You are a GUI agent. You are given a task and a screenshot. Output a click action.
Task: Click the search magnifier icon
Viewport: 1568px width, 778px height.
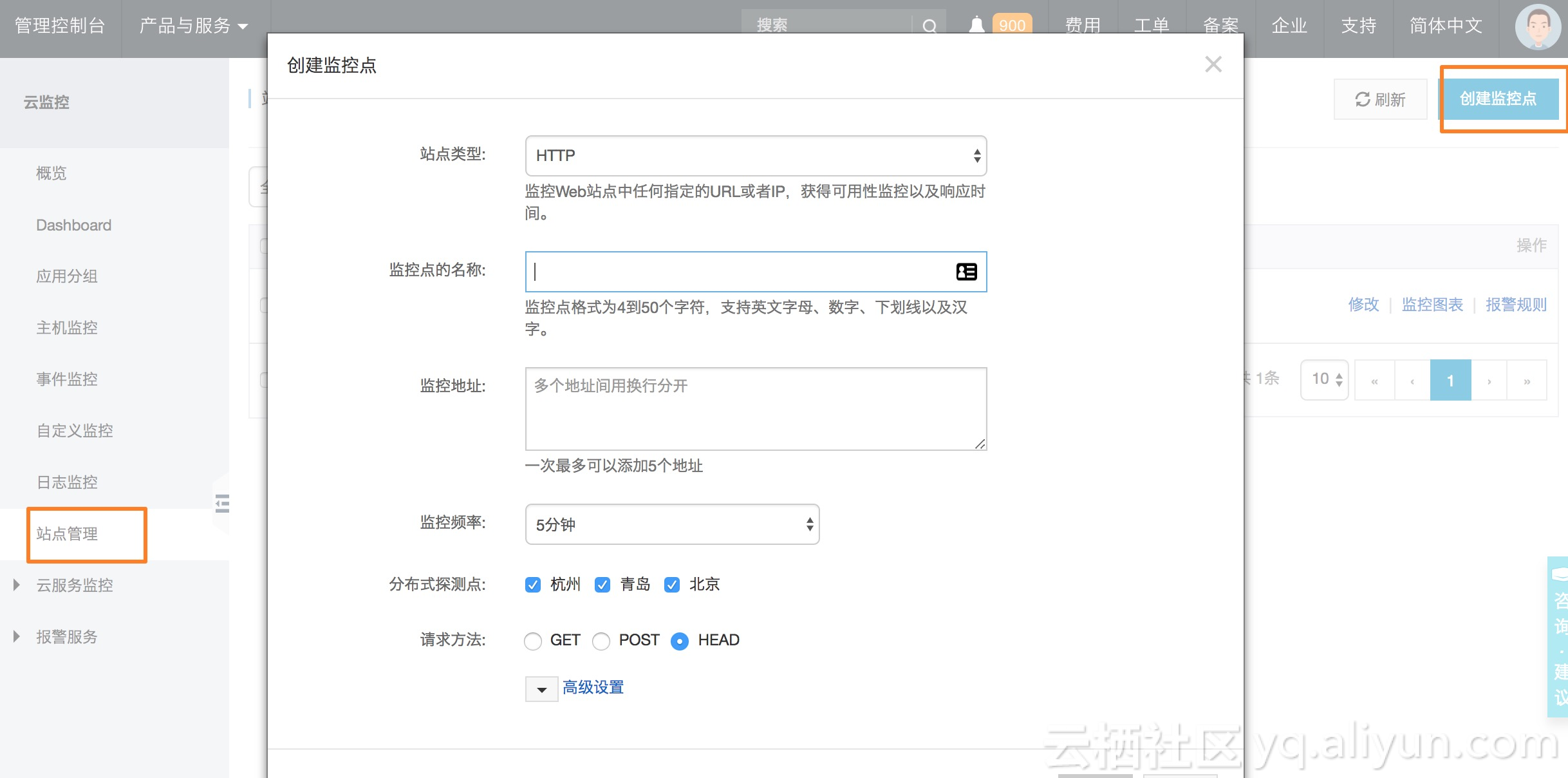point(929,26)
